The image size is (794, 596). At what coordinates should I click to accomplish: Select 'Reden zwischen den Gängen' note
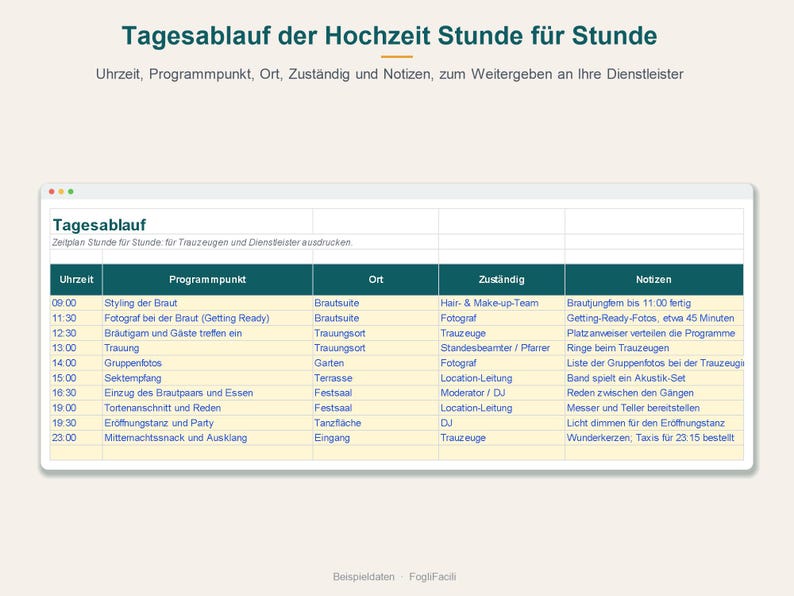[654, 393]
